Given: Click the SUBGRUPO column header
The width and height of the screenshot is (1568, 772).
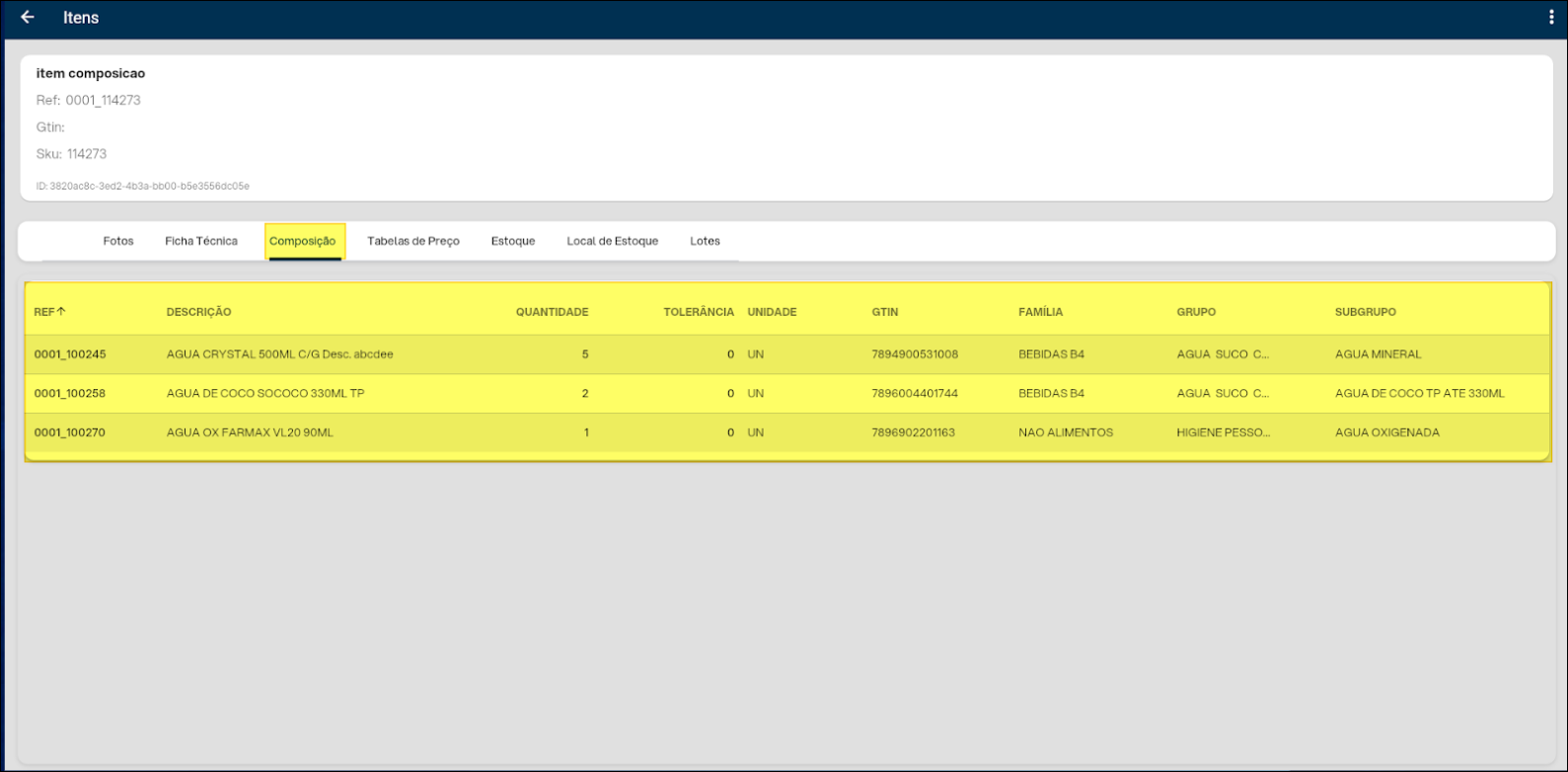Looking at the screenshot, I should 1365,312.
